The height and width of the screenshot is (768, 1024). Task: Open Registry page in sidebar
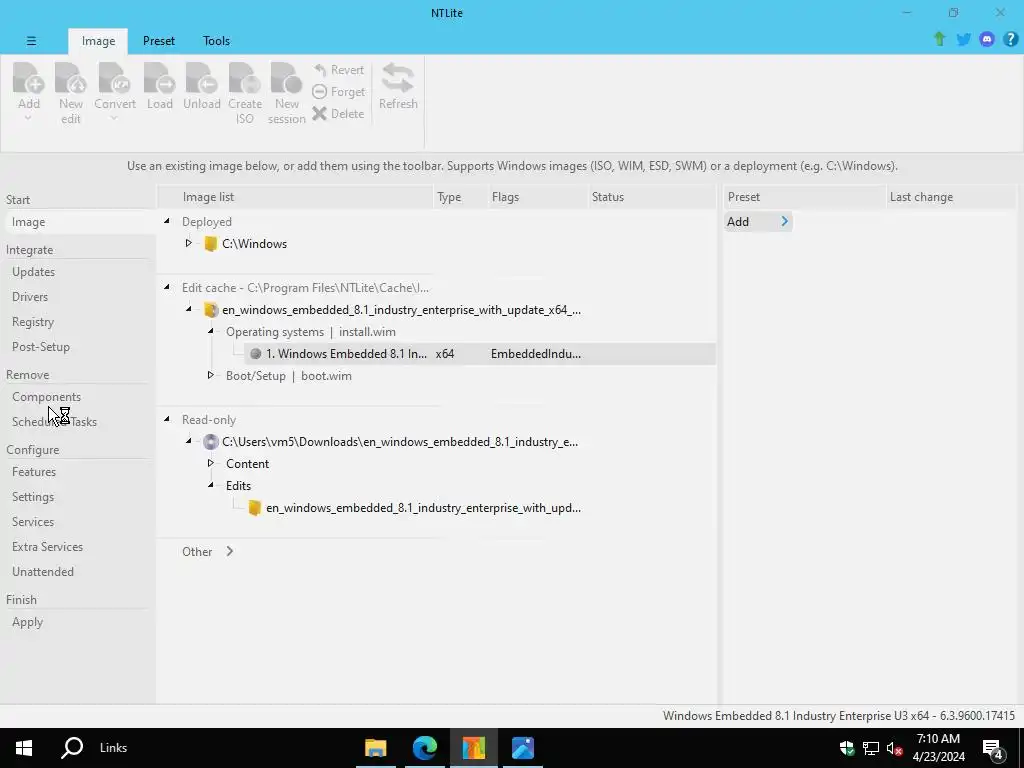(33, 322)
